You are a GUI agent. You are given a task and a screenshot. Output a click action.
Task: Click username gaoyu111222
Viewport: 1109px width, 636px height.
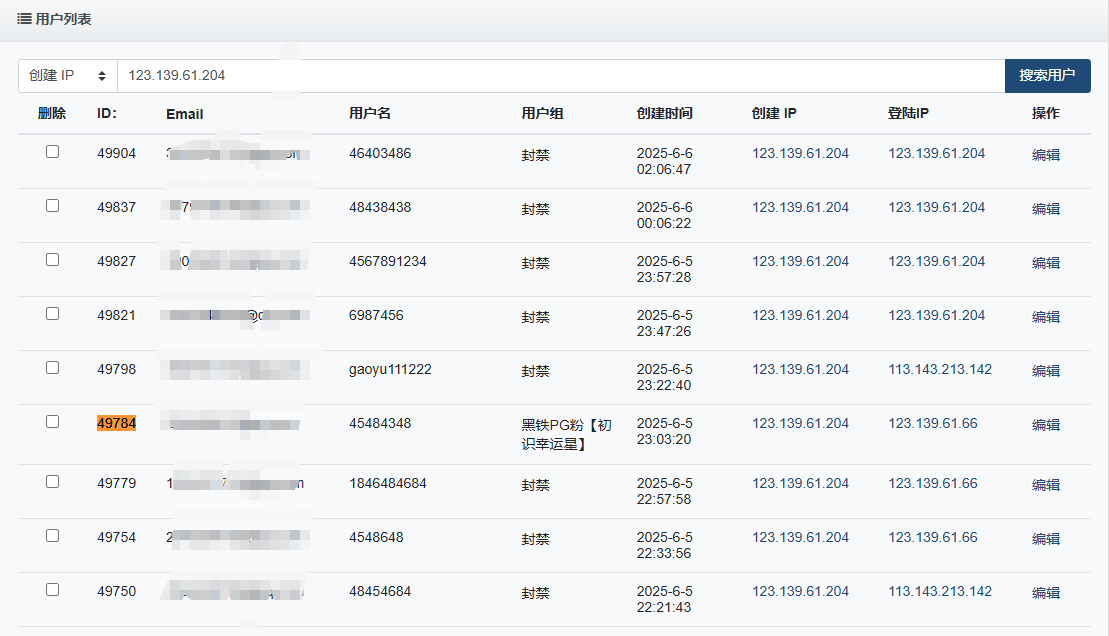(390, 369)
